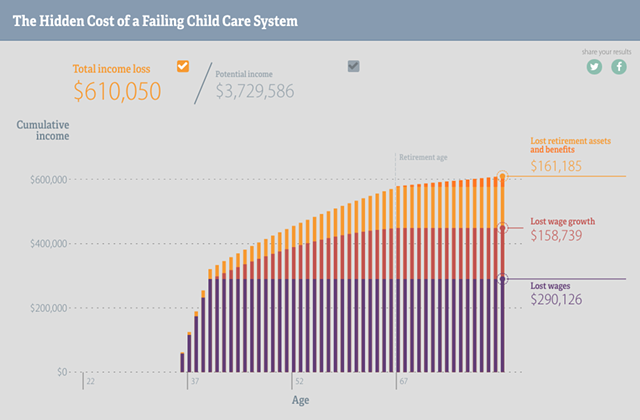The image size is (640, 420).
Task: Uncheck the orange Total income loss checkbox
Action: 183,66
